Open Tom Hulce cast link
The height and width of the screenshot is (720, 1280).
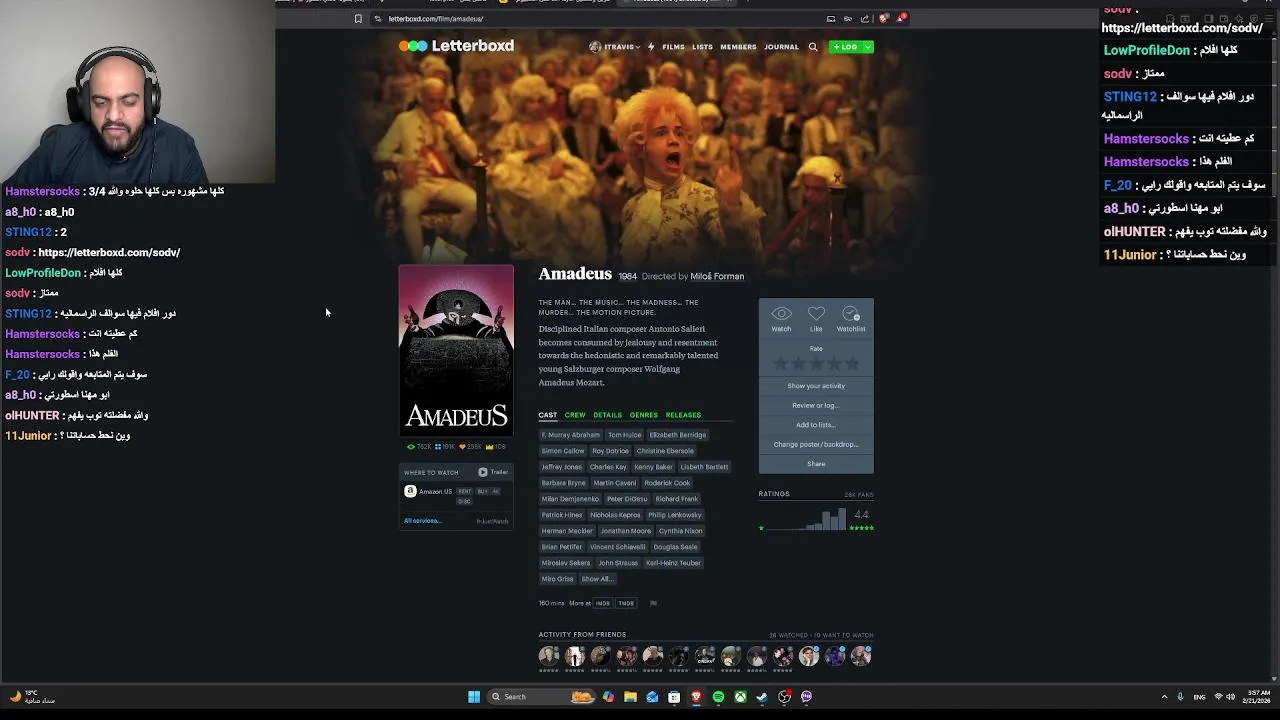click(x=624, y=435)
